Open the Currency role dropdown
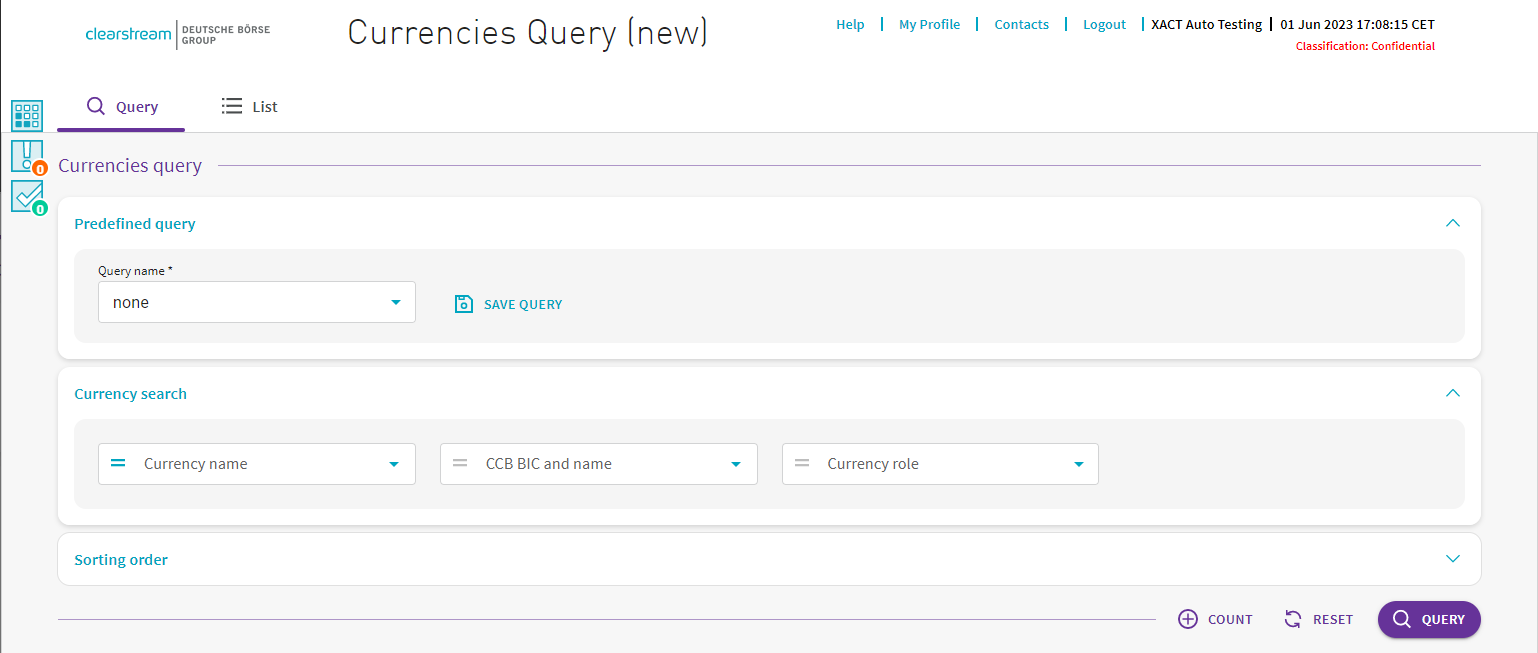Viewport: 1538px width, 653px height. point(940,464)
